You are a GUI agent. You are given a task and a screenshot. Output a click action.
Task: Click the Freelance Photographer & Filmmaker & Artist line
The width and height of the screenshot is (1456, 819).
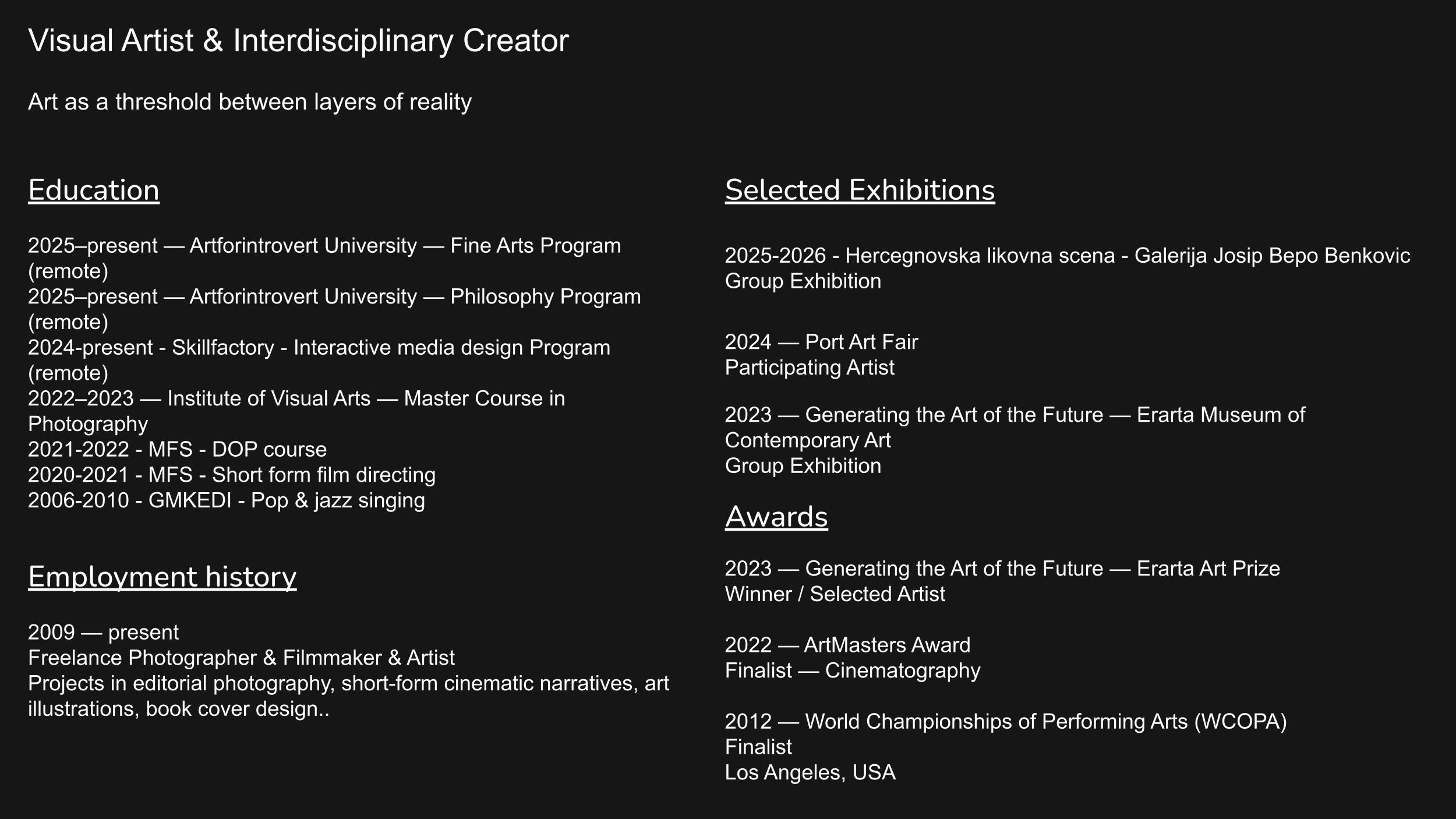(x=241, y=658)
